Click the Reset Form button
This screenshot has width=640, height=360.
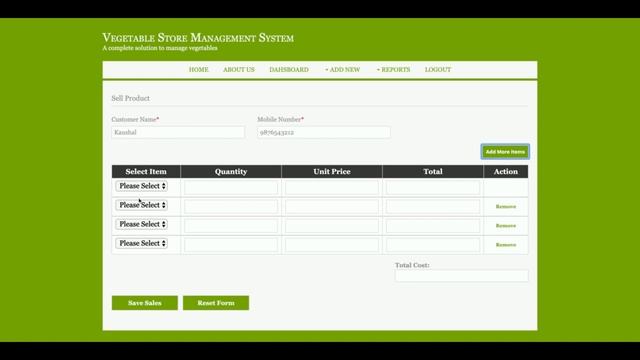(x=216, y=303)
